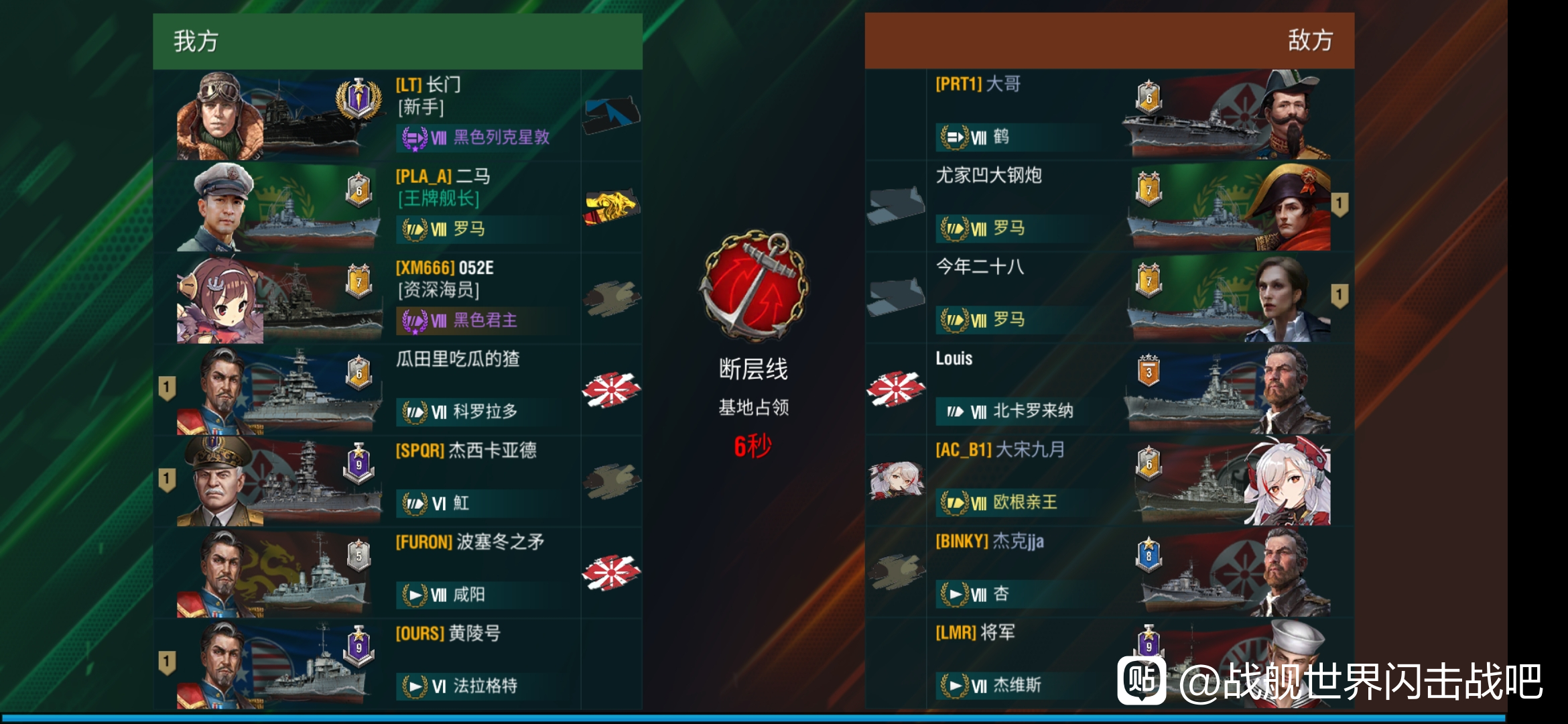This screenshot has width=1568, height=724.
Task: Click rank 3 badge on Louis's row
Action: [1149, 371]
